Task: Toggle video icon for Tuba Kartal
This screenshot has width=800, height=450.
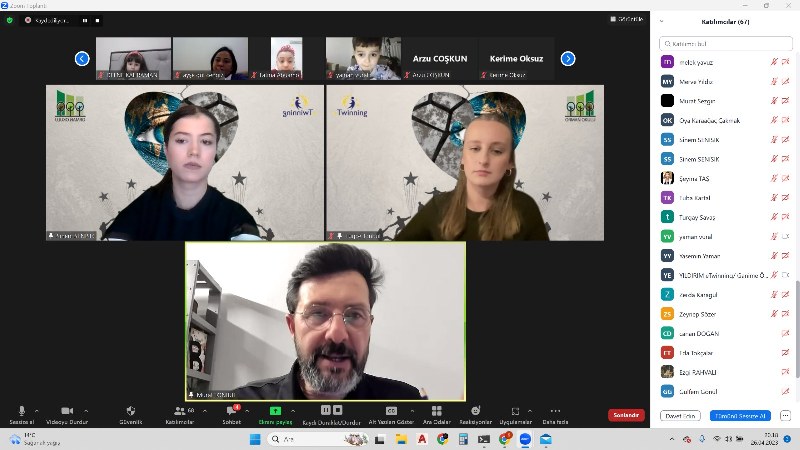Action: click(x=785, y=197)
